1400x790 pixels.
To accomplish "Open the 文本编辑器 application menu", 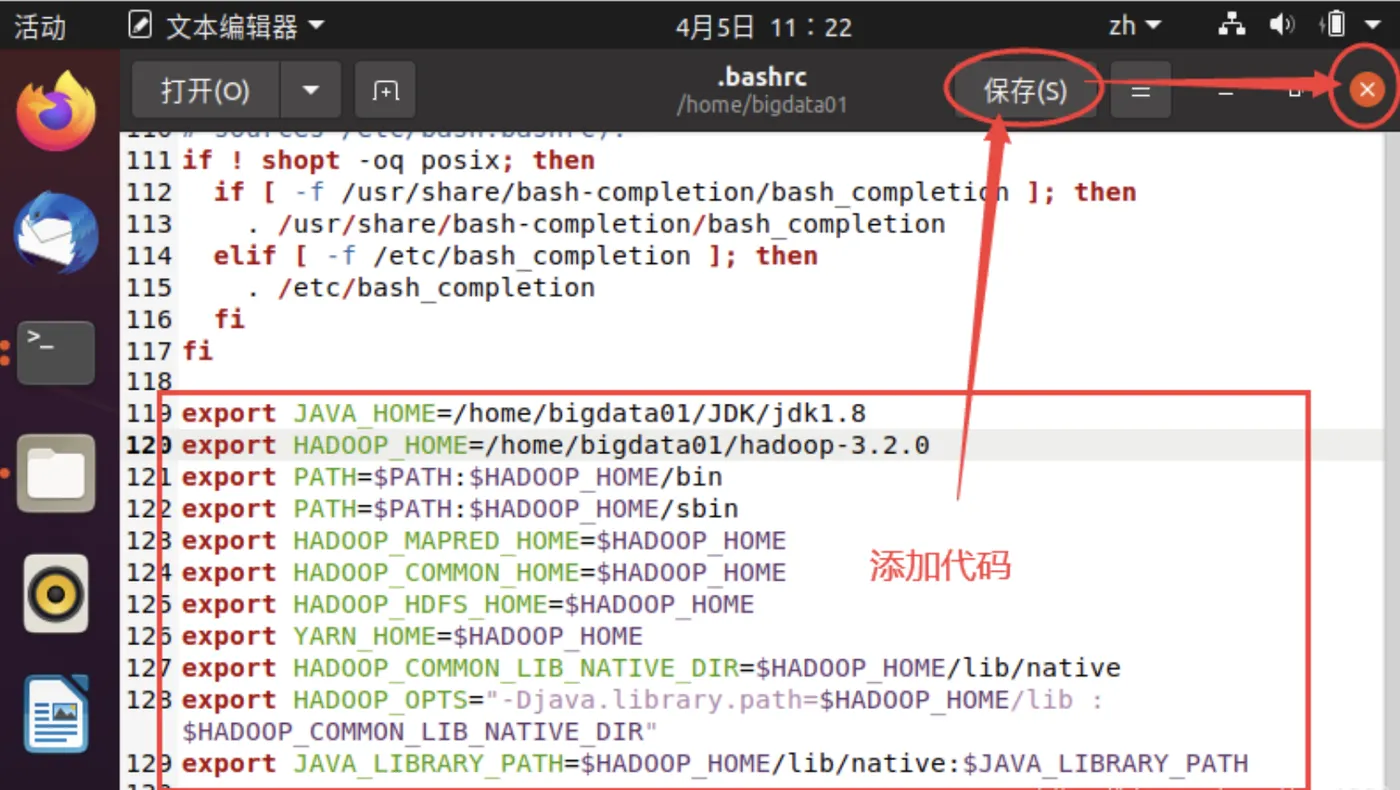I will point(227,26).
